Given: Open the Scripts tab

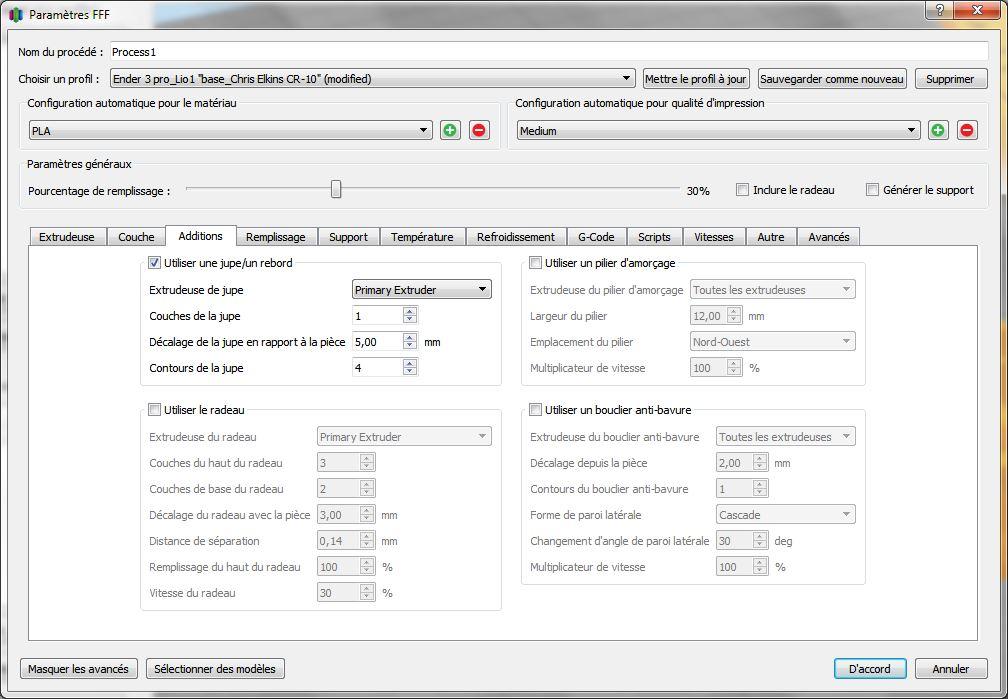Looking at the screenshot, I should (654, 237).
